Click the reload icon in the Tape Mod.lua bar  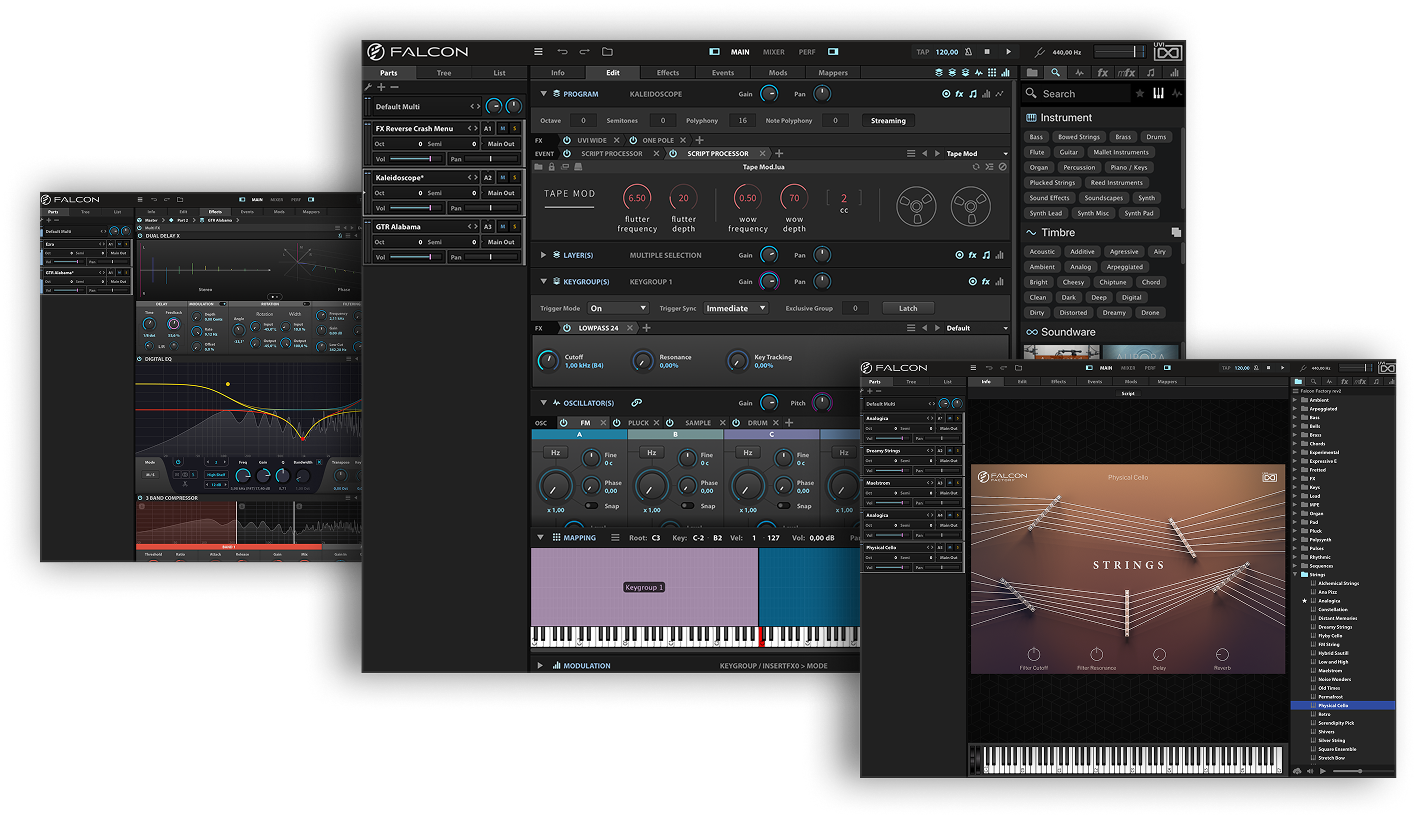976,167
